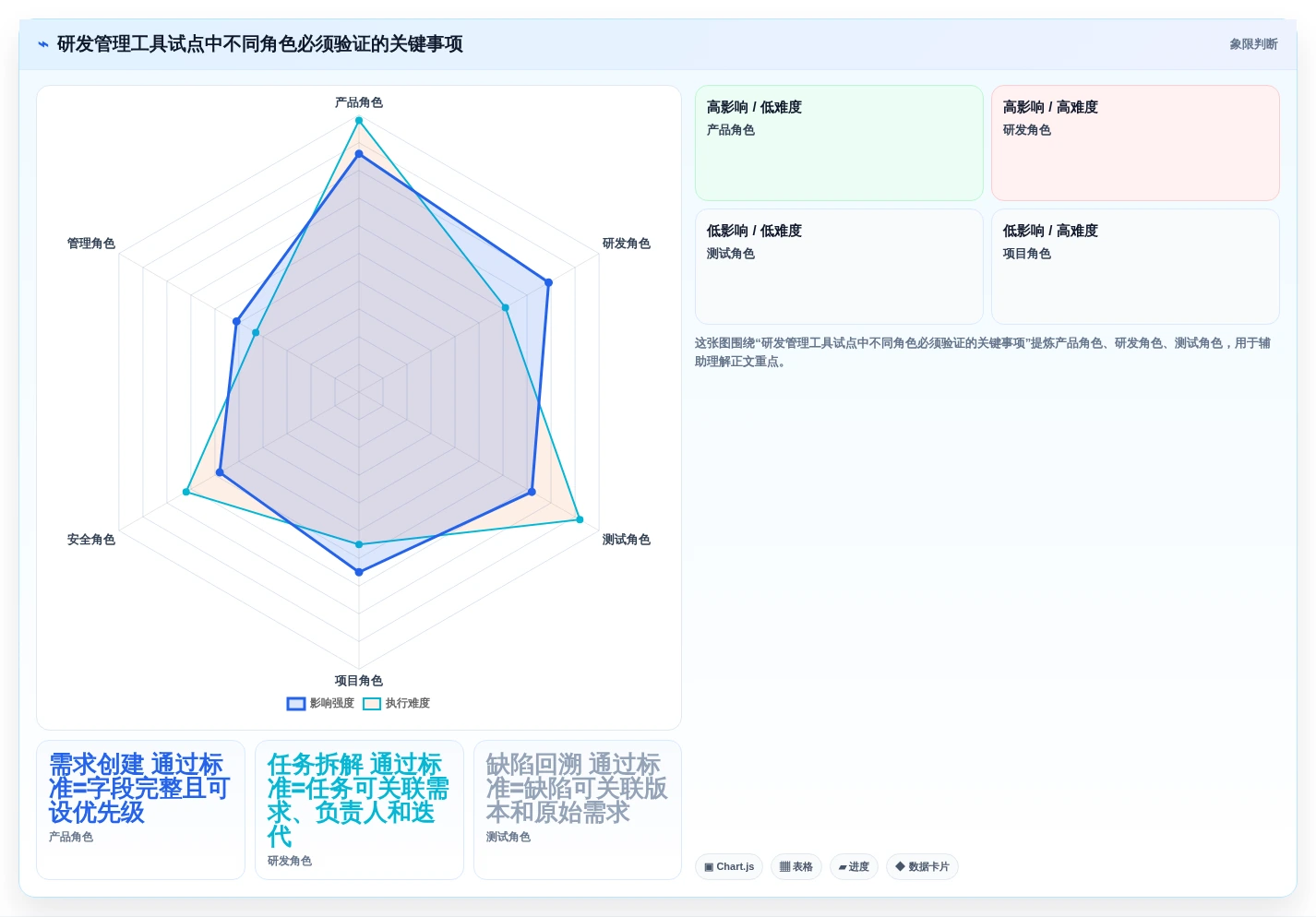Screen dimensions: 1316x917
Task: Select the Chart.js tag chip
Action: (729, 867)
